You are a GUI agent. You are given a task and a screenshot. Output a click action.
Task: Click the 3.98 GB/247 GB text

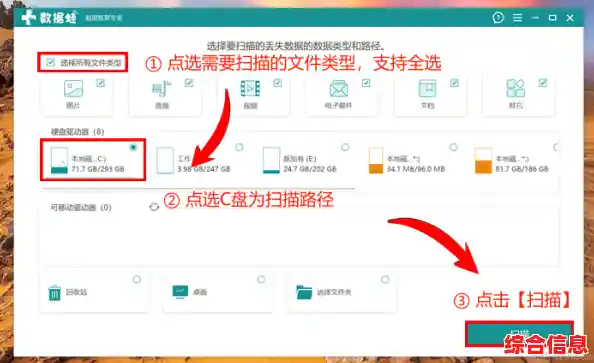[204, 169]
